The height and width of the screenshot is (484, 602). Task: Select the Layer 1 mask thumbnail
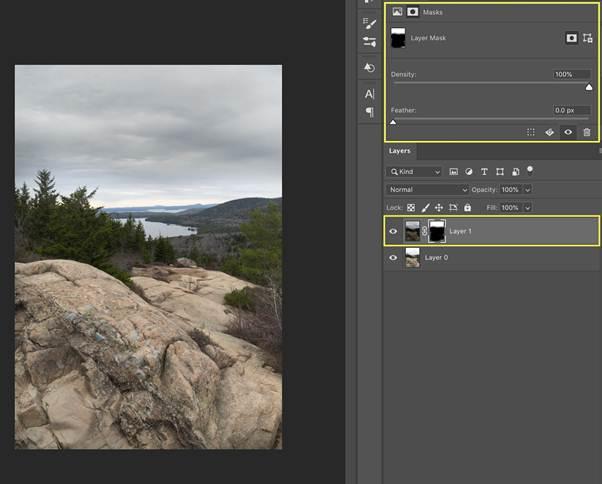(437, 231)
